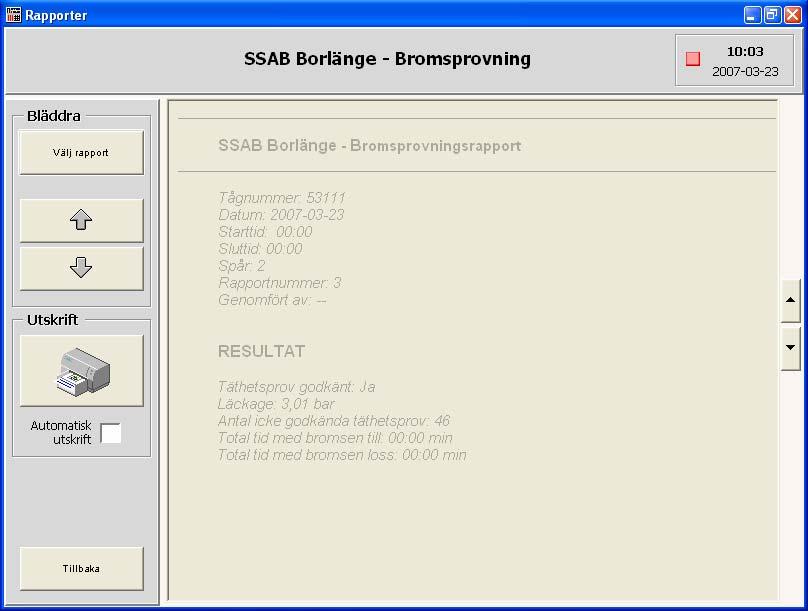The height and width of the screenshot is (611, 808).
Task: Click the Rapporter title bar text
Action: pyautogui.click(x=56, y=15)
